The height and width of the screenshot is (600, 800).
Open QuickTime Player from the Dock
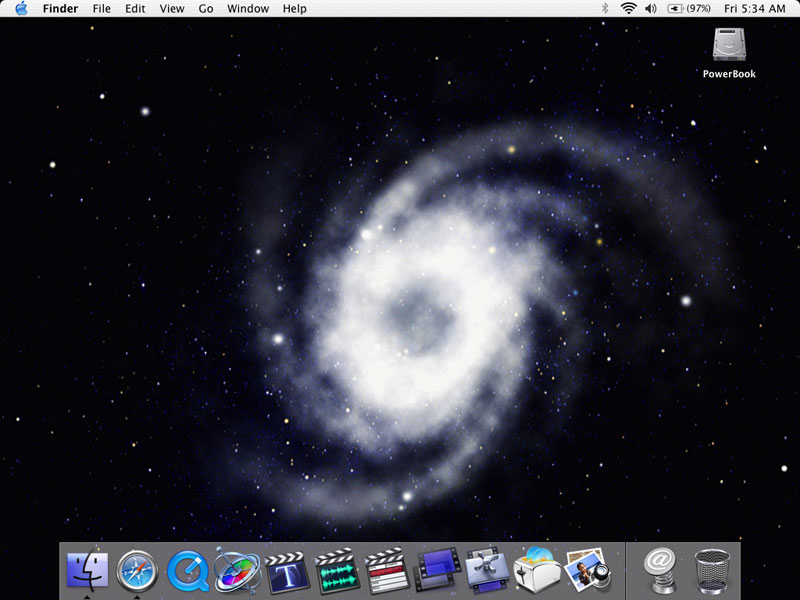click(187, 571)
